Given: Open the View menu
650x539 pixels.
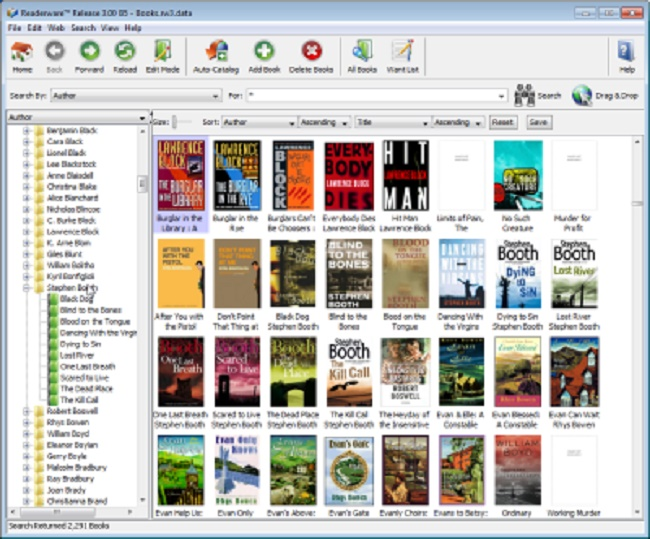Looking at the screenshot, I should coord(110,28).
